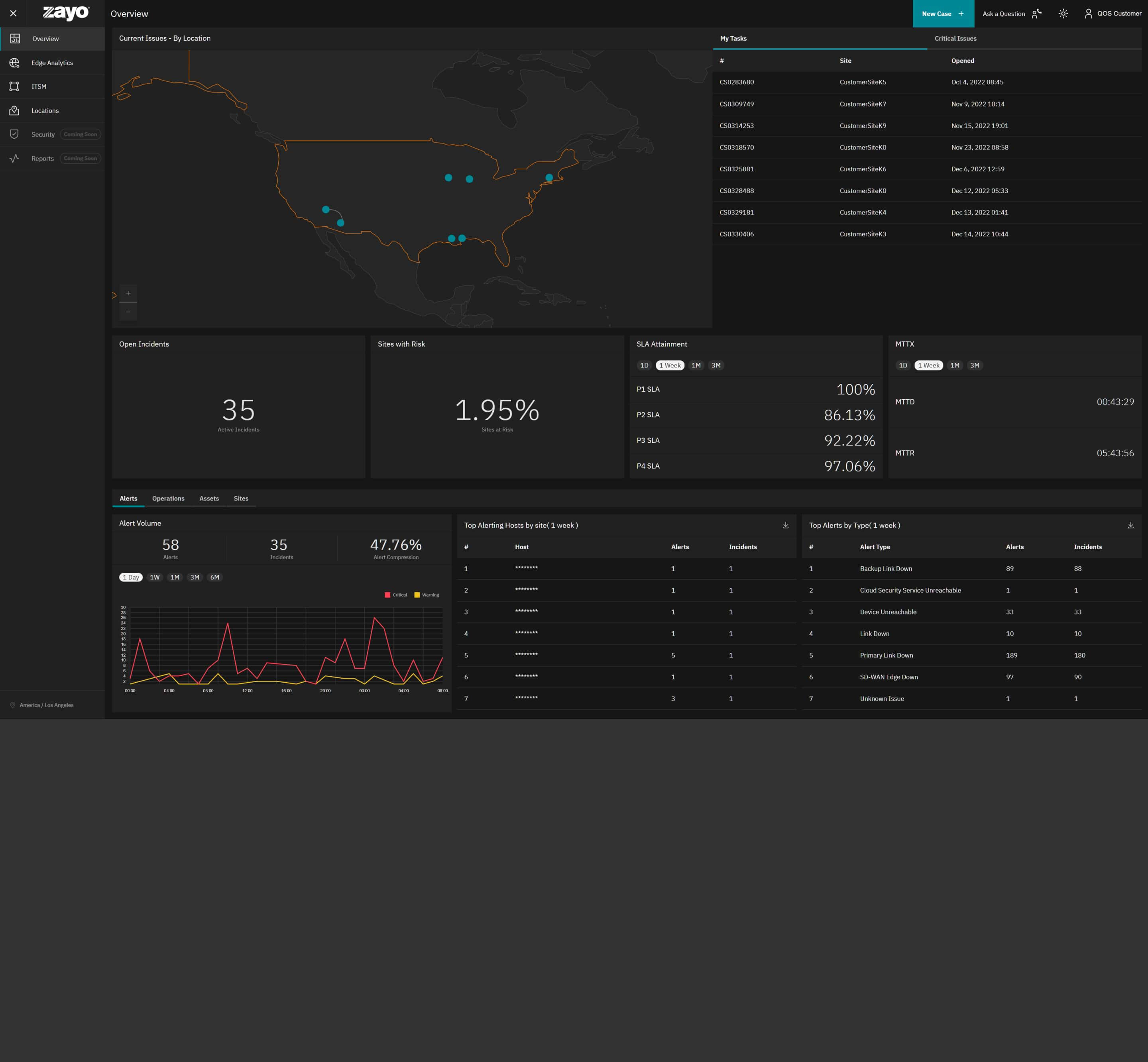1148x1062 pixels.
Task: Click the Device Unreachable alert type
Action: click(x=888, y=612)
